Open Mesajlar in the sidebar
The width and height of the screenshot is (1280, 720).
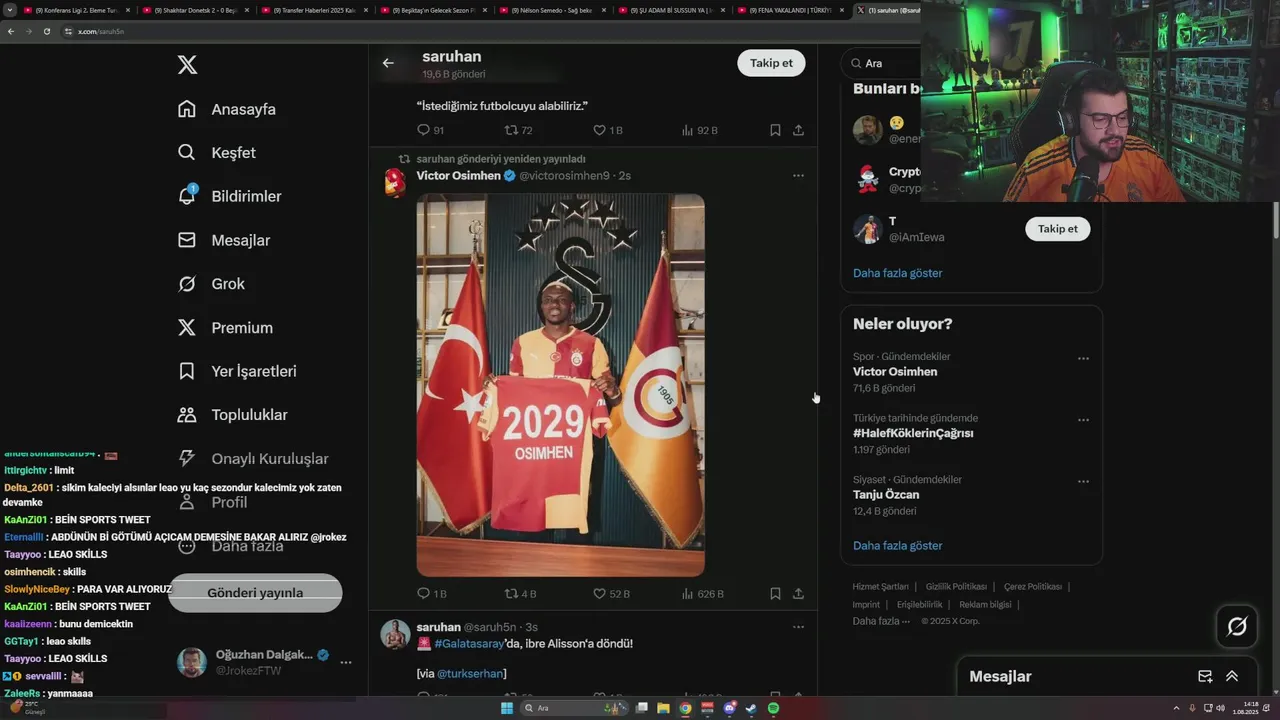tap(223, 240)
